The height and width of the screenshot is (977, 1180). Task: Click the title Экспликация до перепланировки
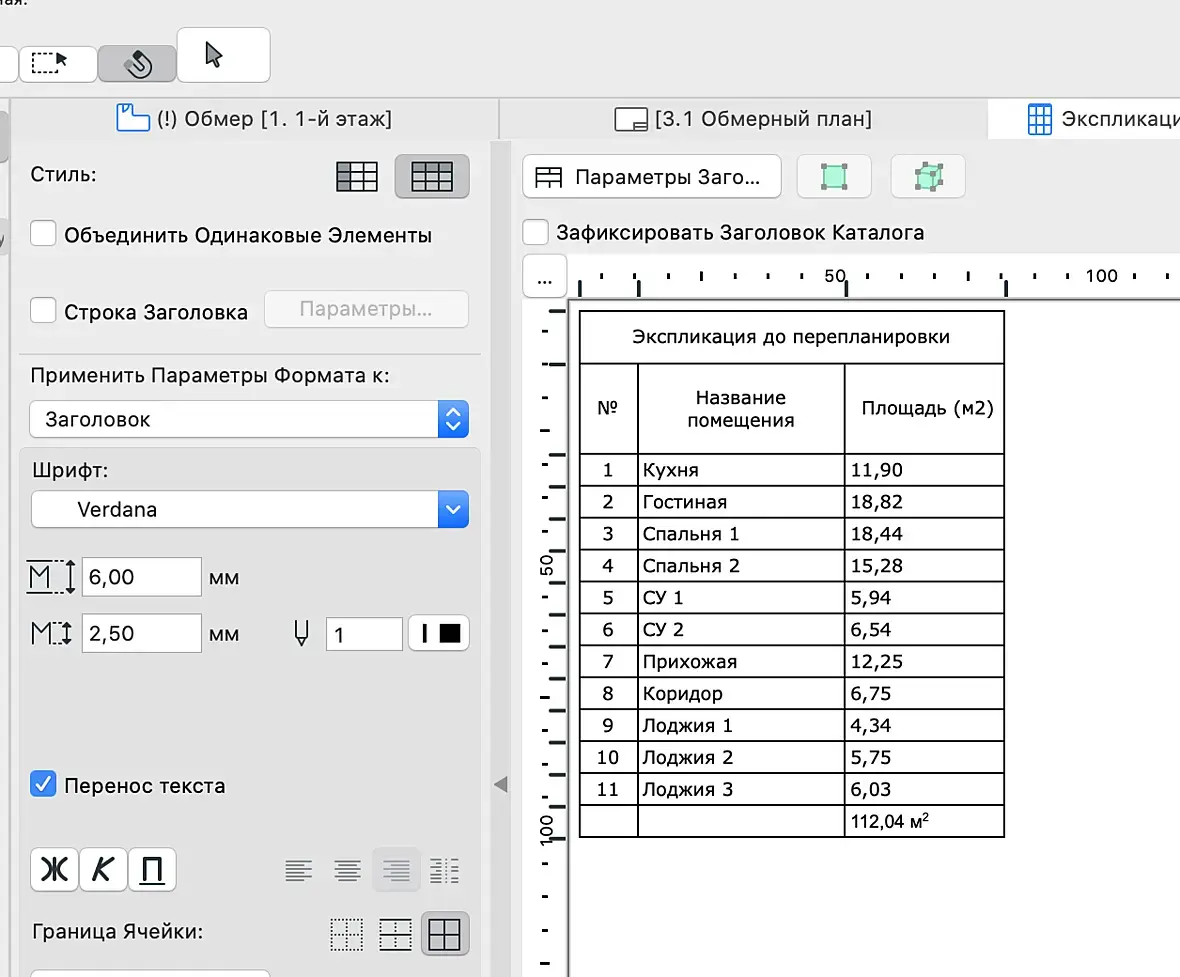pyautogui.click(x=791, y=336)
